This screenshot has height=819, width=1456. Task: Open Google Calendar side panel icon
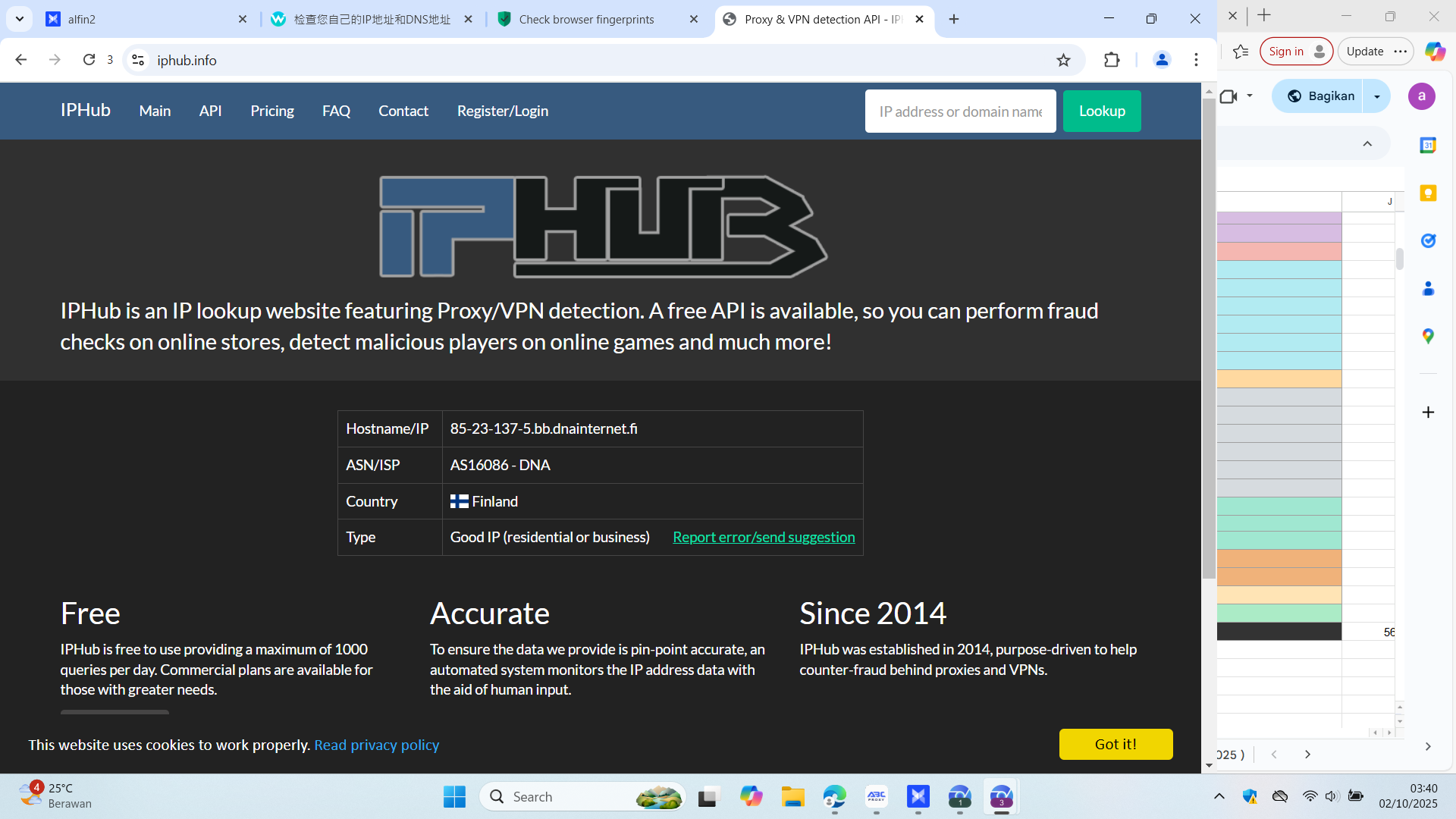pos(1428,145)
